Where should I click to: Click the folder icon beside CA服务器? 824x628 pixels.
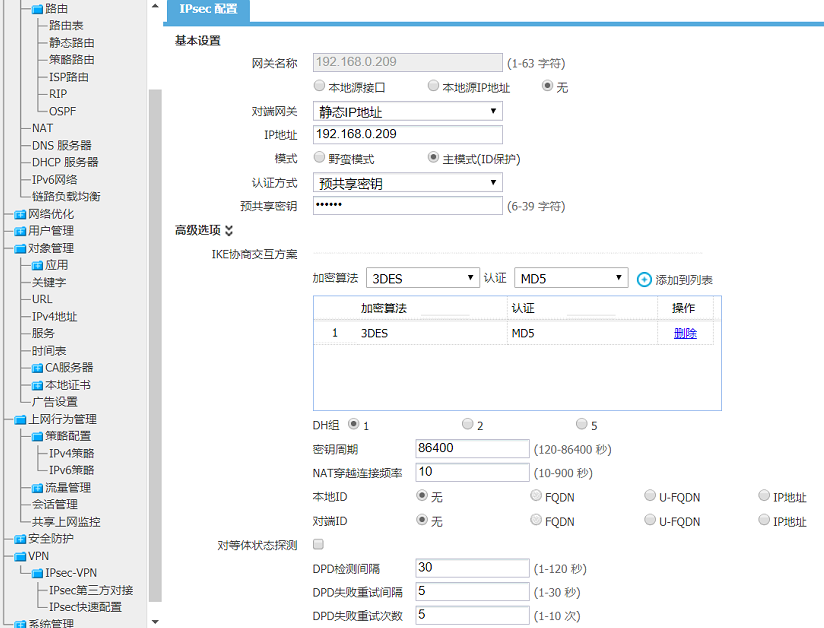click(x=37, y=368)
